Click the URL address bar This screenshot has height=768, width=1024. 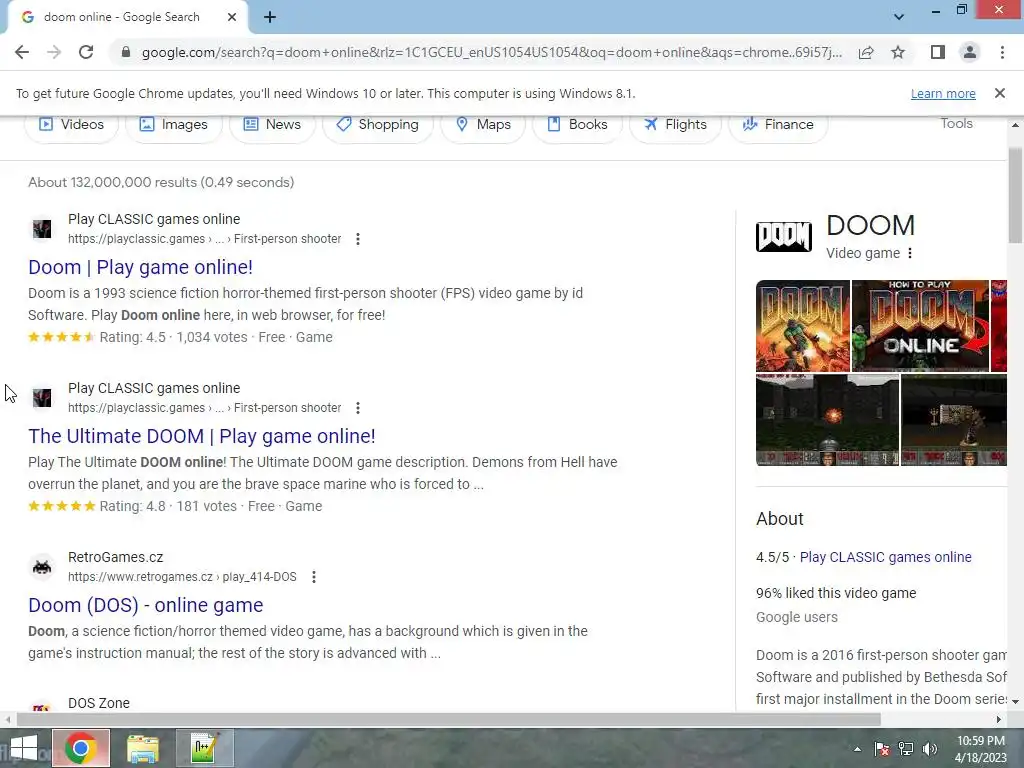[491, 52]
